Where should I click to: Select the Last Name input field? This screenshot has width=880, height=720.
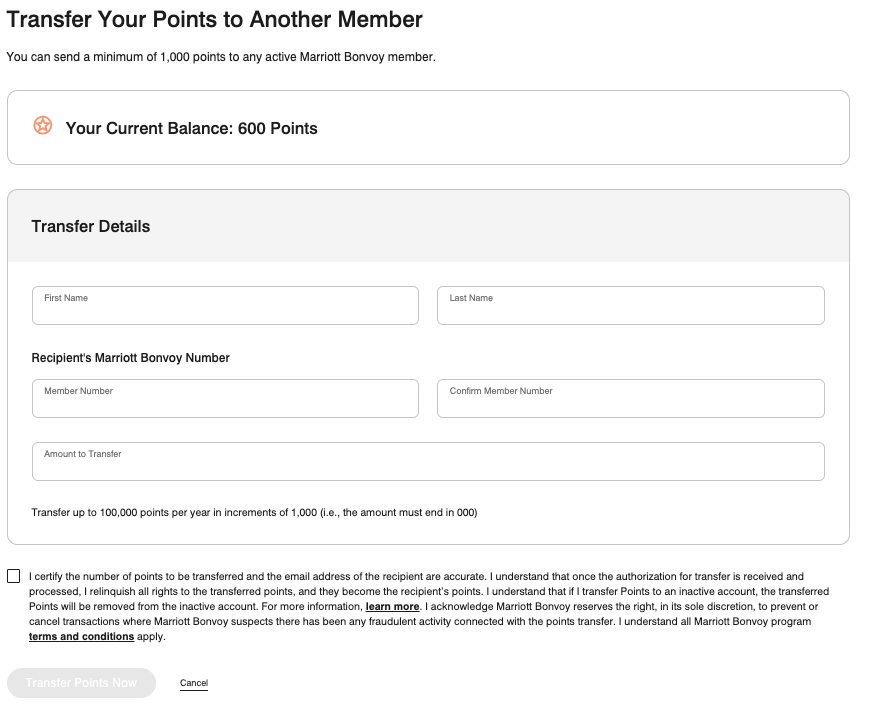pyautogui.click(x=630, y=305)
